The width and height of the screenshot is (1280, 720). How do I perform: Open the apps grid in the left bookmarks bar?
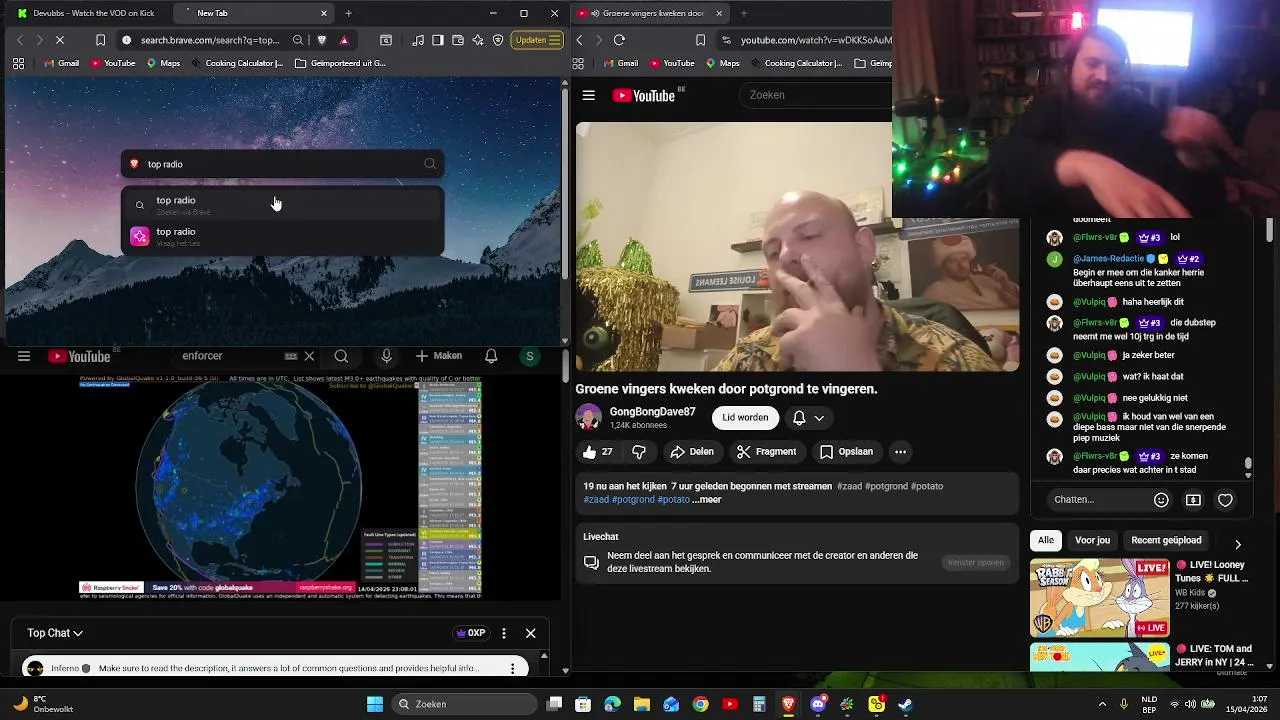(18, 63)
